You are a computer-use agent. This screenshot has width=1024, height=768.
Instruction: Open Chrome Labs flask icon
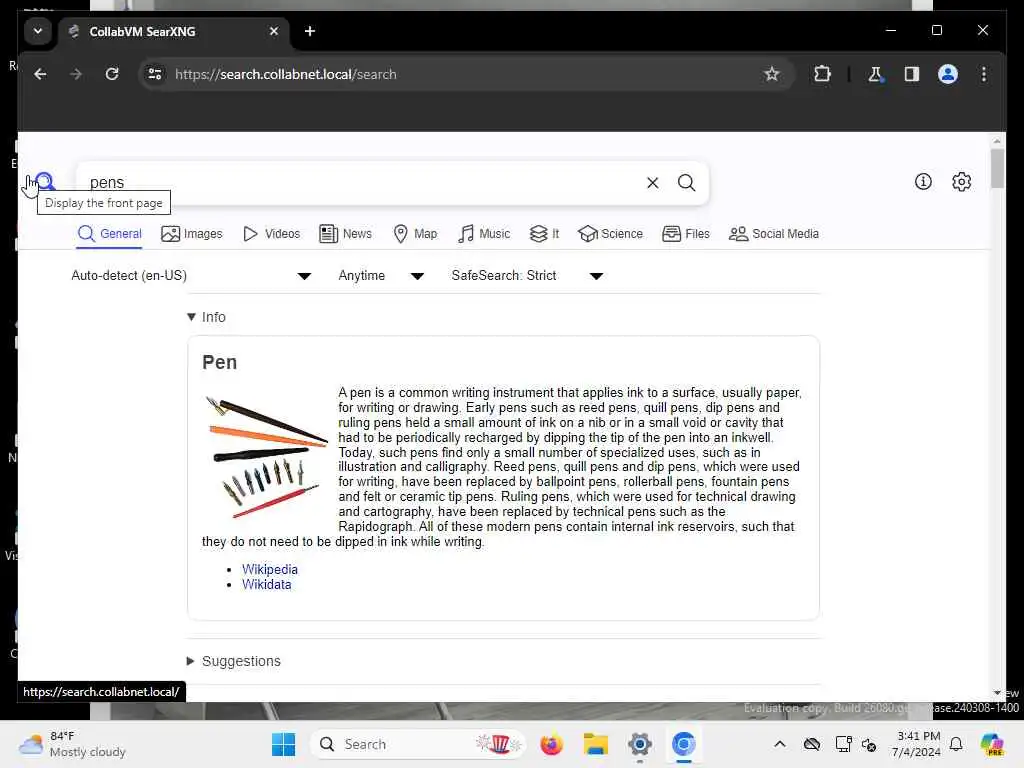tap(875, 74)
